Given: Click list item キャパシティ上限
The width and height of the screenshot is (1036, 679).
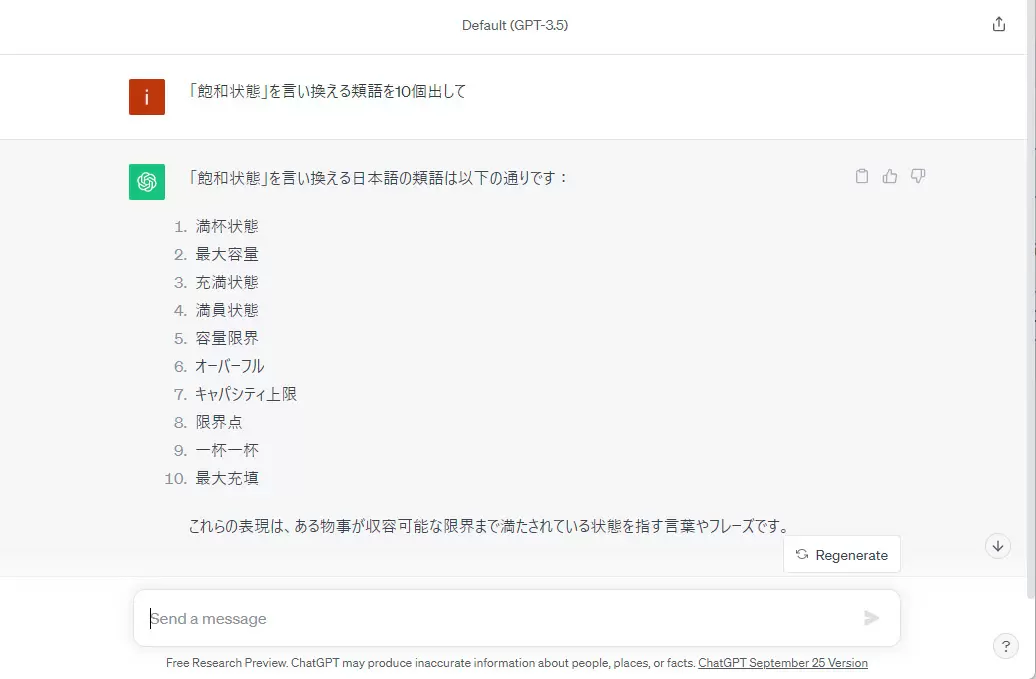Looking at the screenshot, I should 246,394.
